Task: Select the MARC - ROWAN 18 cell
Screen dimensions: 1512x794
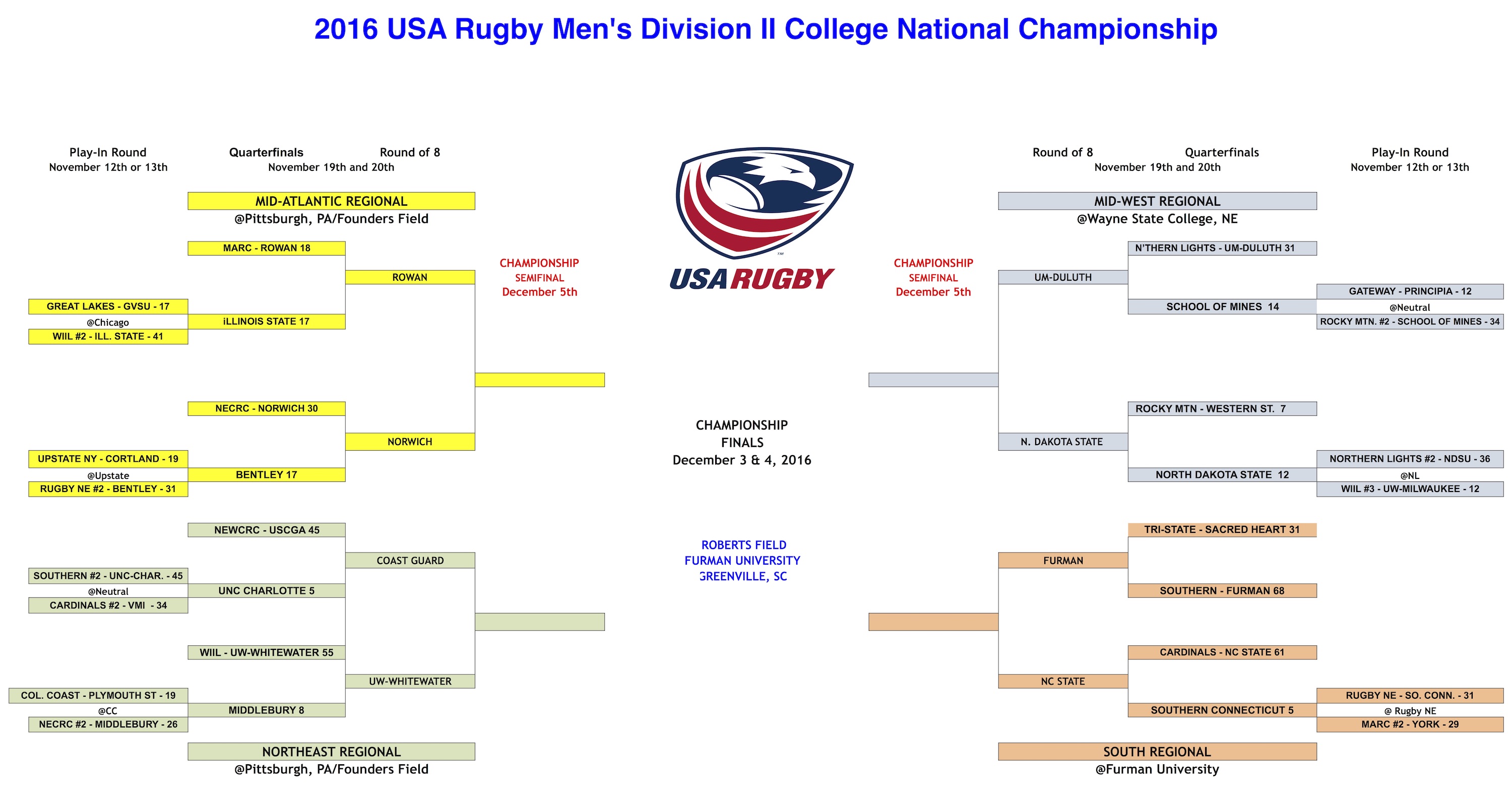Action: pyautogui.click(x=267, y=248)
